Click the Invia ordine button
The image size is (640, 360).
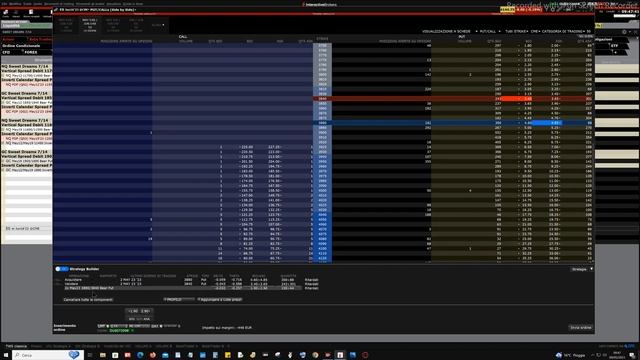[x=580, y=327]
